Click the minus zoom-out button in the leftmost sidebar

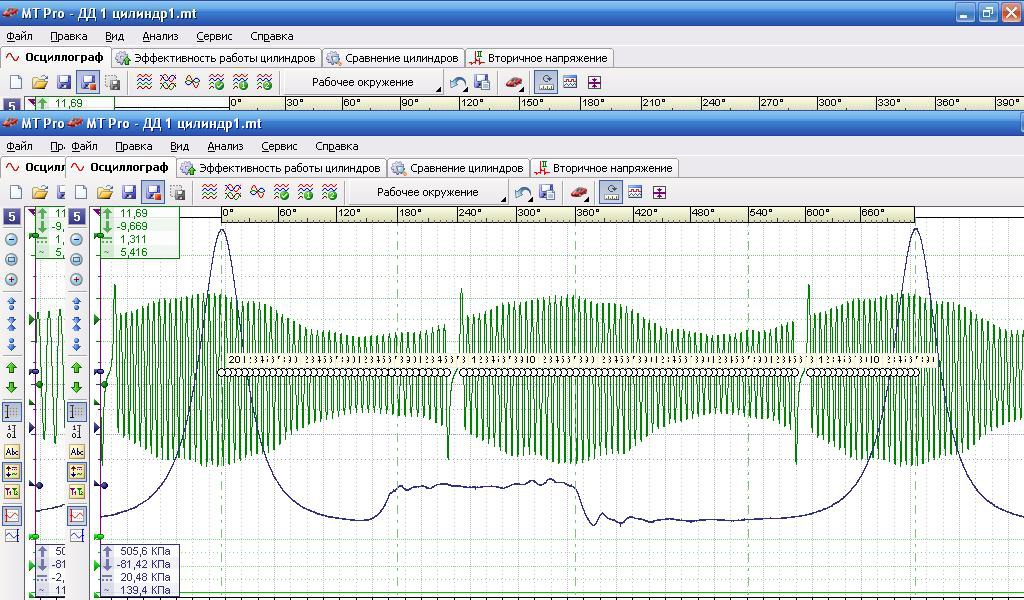tap(11, 239)
